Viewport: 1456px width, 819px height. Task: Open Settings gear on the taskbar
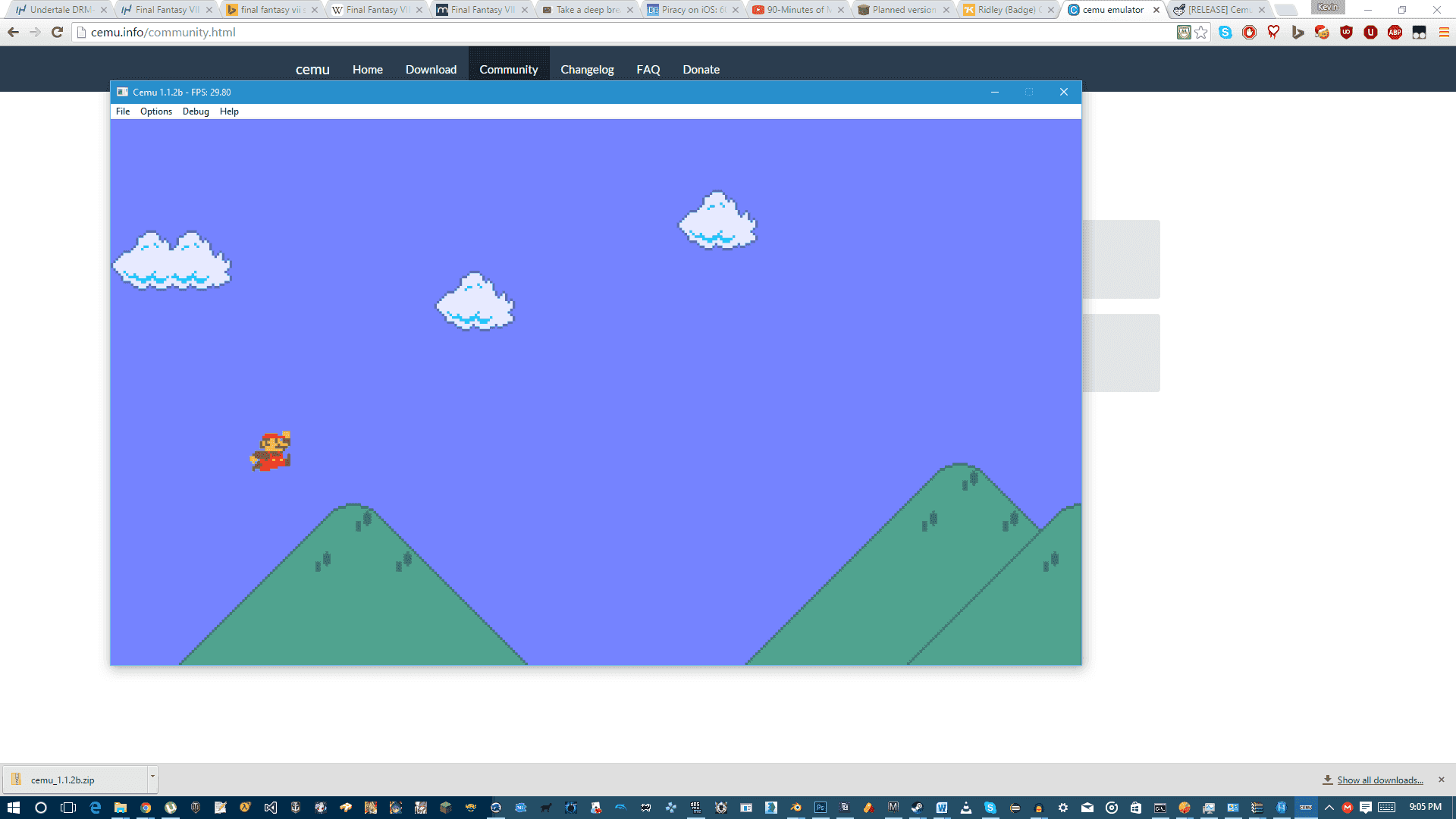pyautogui.click(x=1063, y=808)
